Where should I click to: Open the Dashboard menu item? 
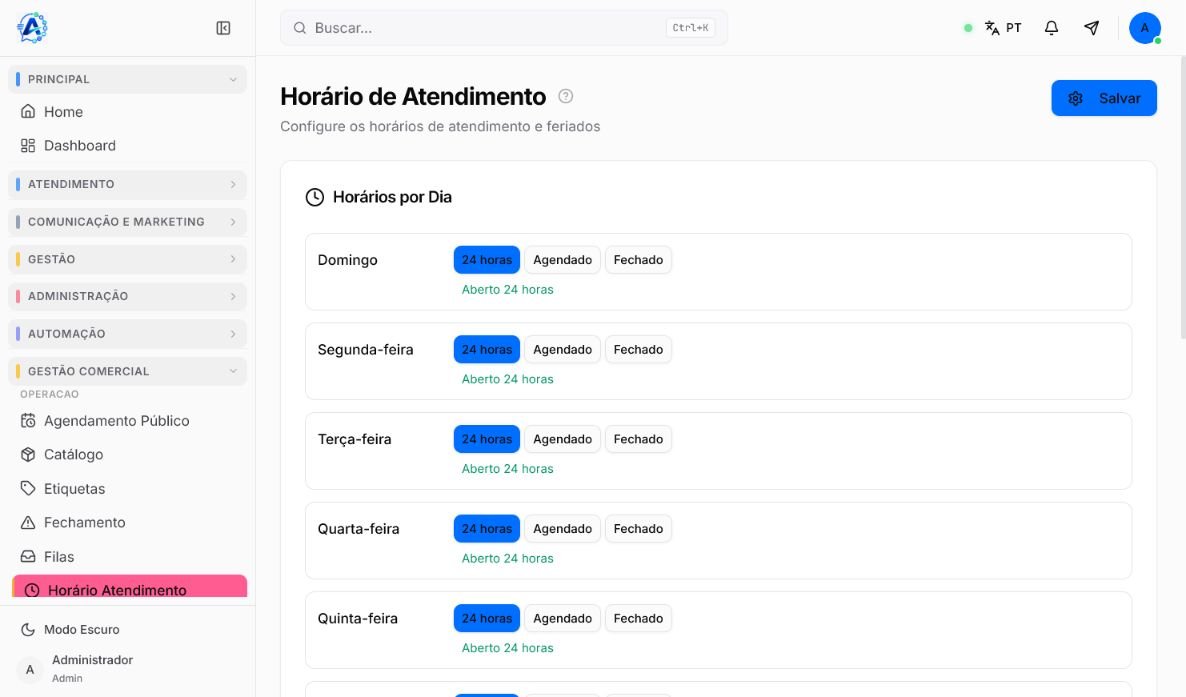(127, 145)
